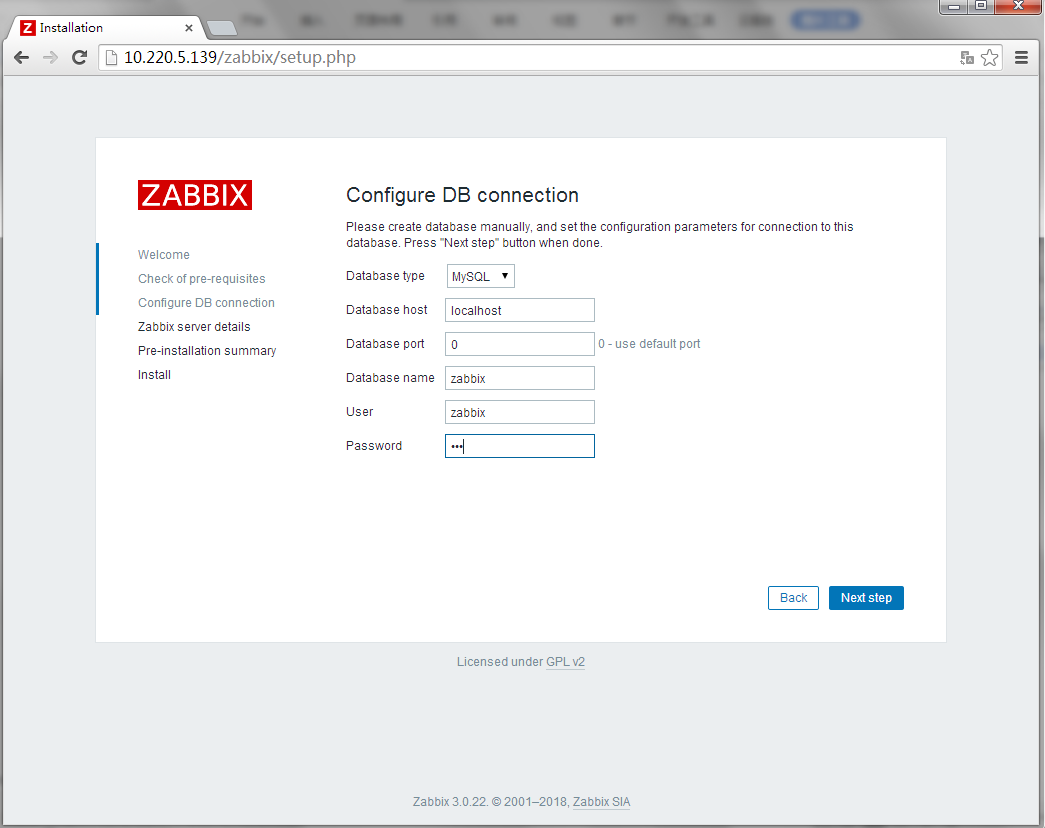
Task: Click the Database port field
Action: click(x=520, y=344)
